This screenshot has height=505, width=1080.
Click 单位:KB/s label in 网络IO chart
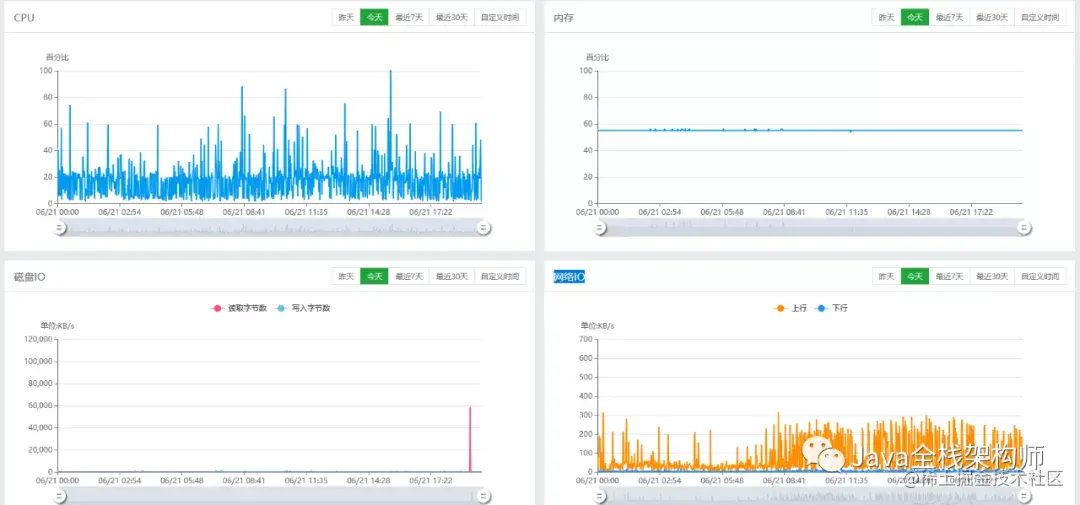point(597,325)
